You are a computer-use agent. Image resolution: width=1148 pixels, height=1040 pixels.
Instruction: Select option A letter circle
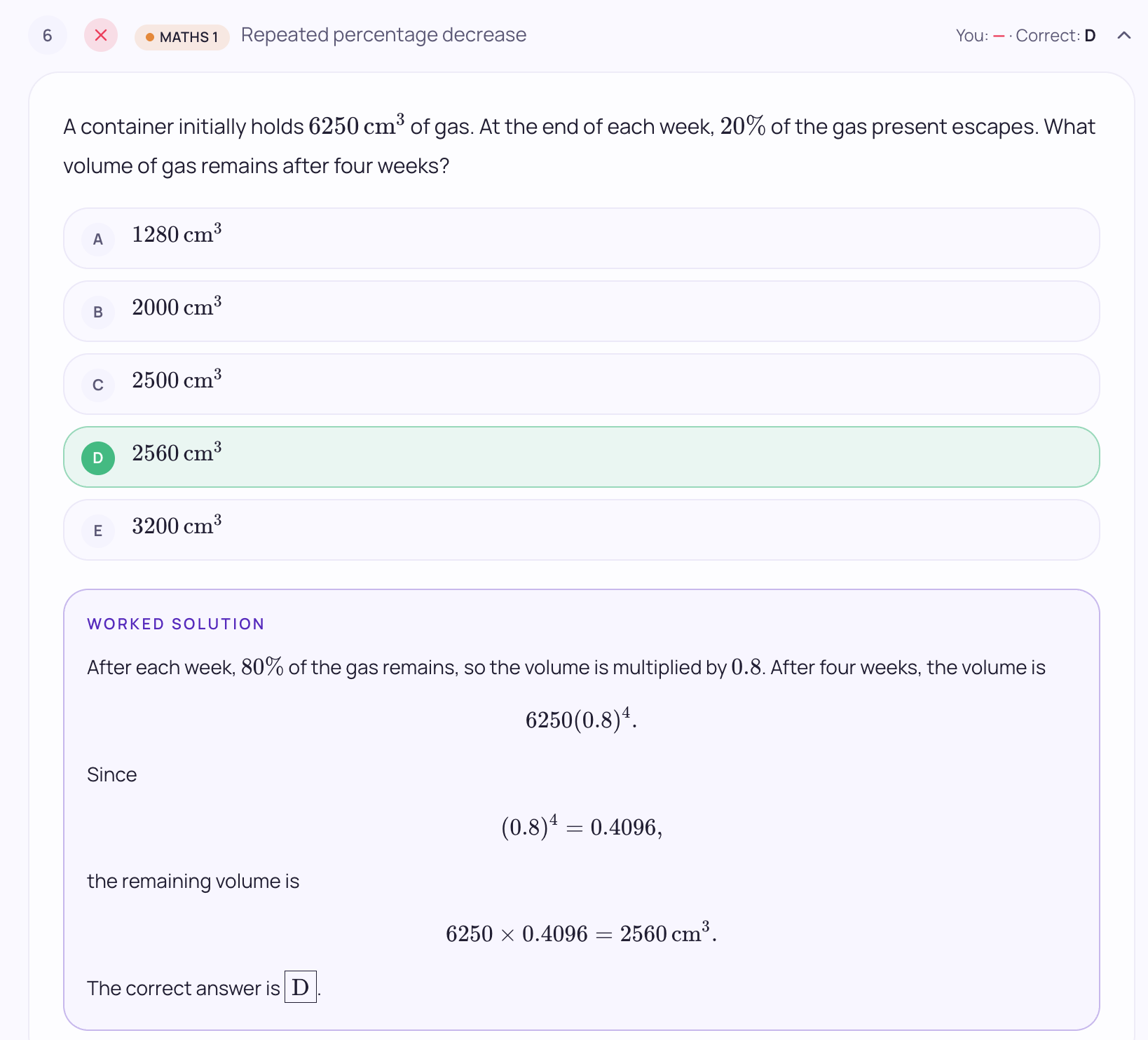click(98, 239)
